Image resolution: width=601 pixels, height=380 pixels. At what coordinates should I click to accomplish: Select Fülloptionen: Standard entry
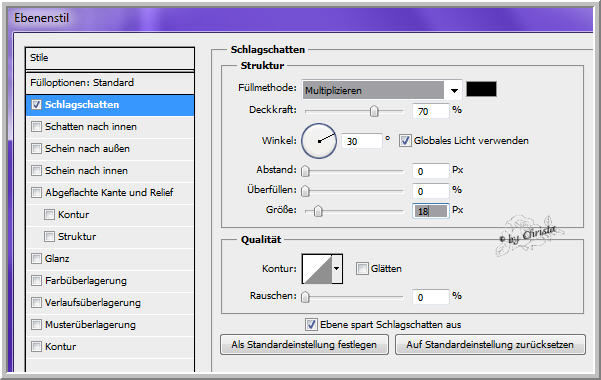coord(110,82)
